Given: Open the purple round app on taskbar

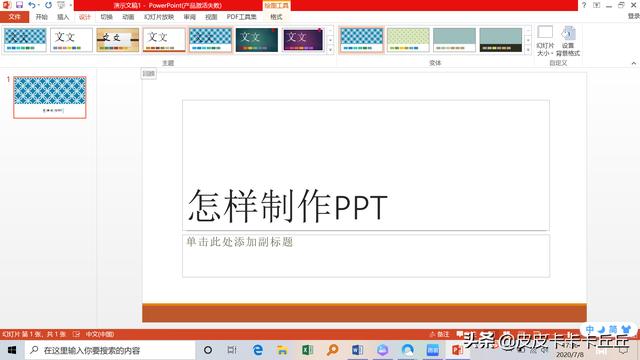Looking at the screenshot, I should pos(382,350).
